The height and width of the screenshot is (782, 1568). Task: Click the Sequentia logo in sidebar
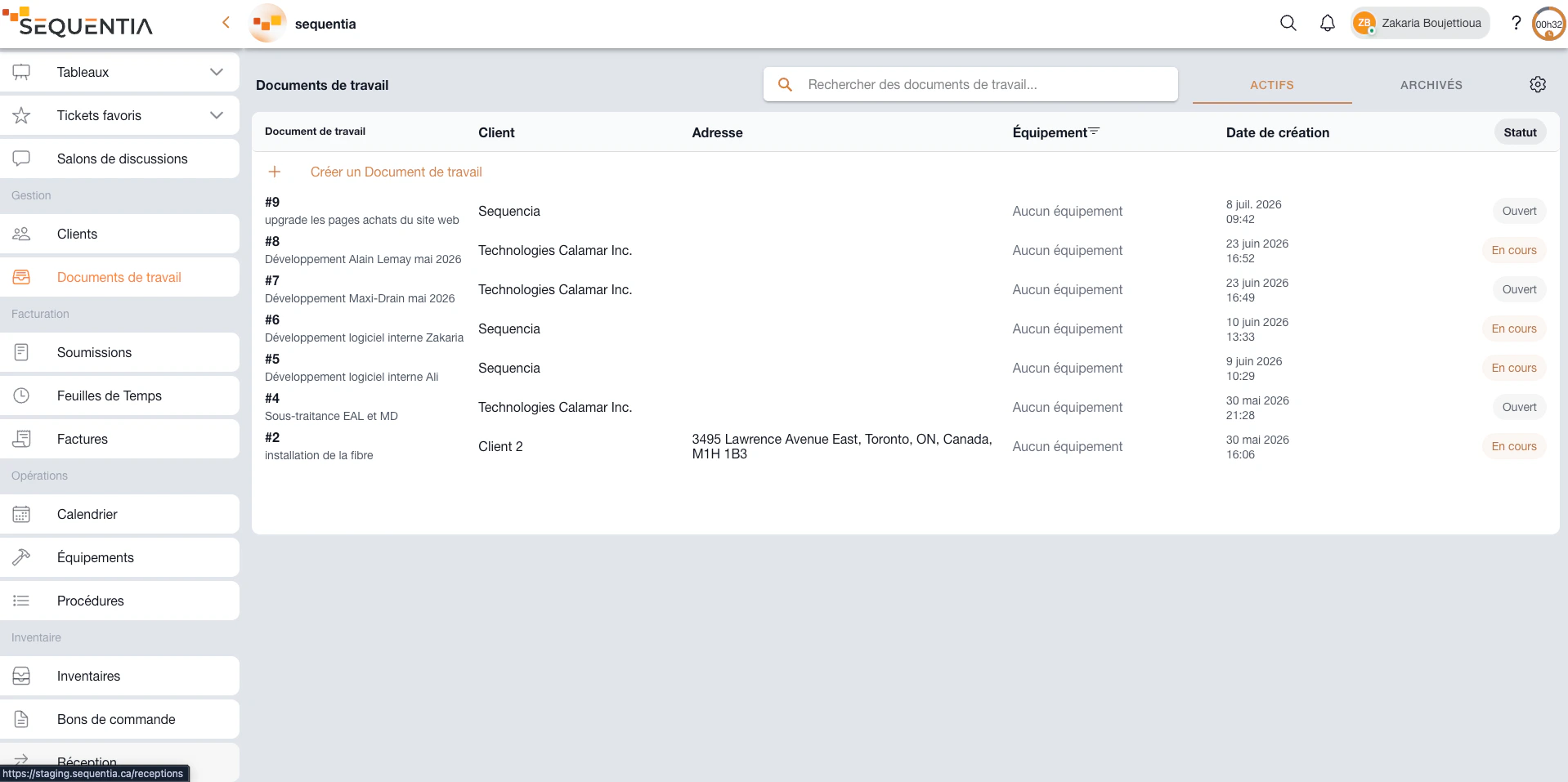coord(78,22)
